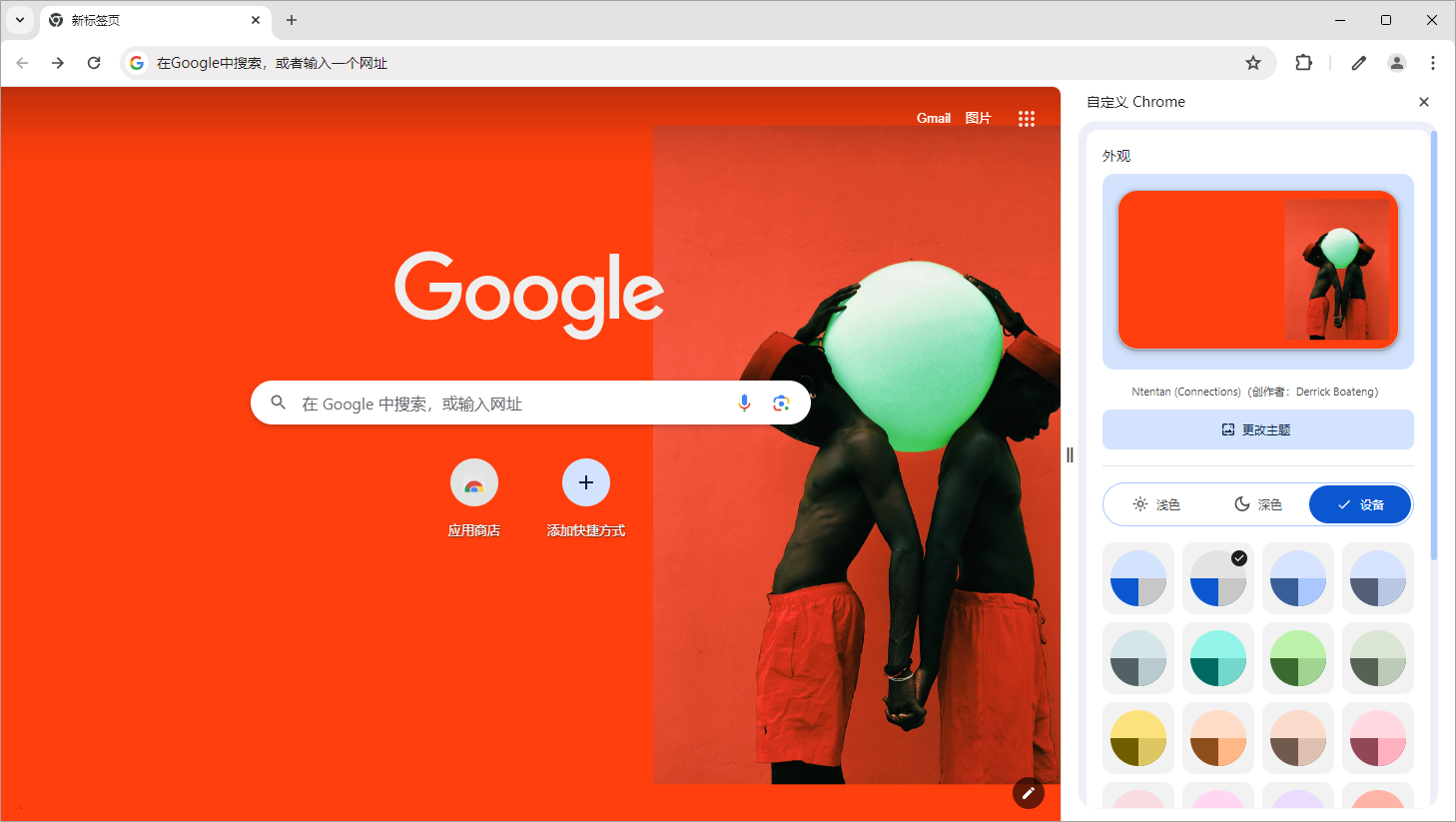Open the profile avatar menu
Viewport: 1456px width, 822px height.
(x=1397, y=63)
